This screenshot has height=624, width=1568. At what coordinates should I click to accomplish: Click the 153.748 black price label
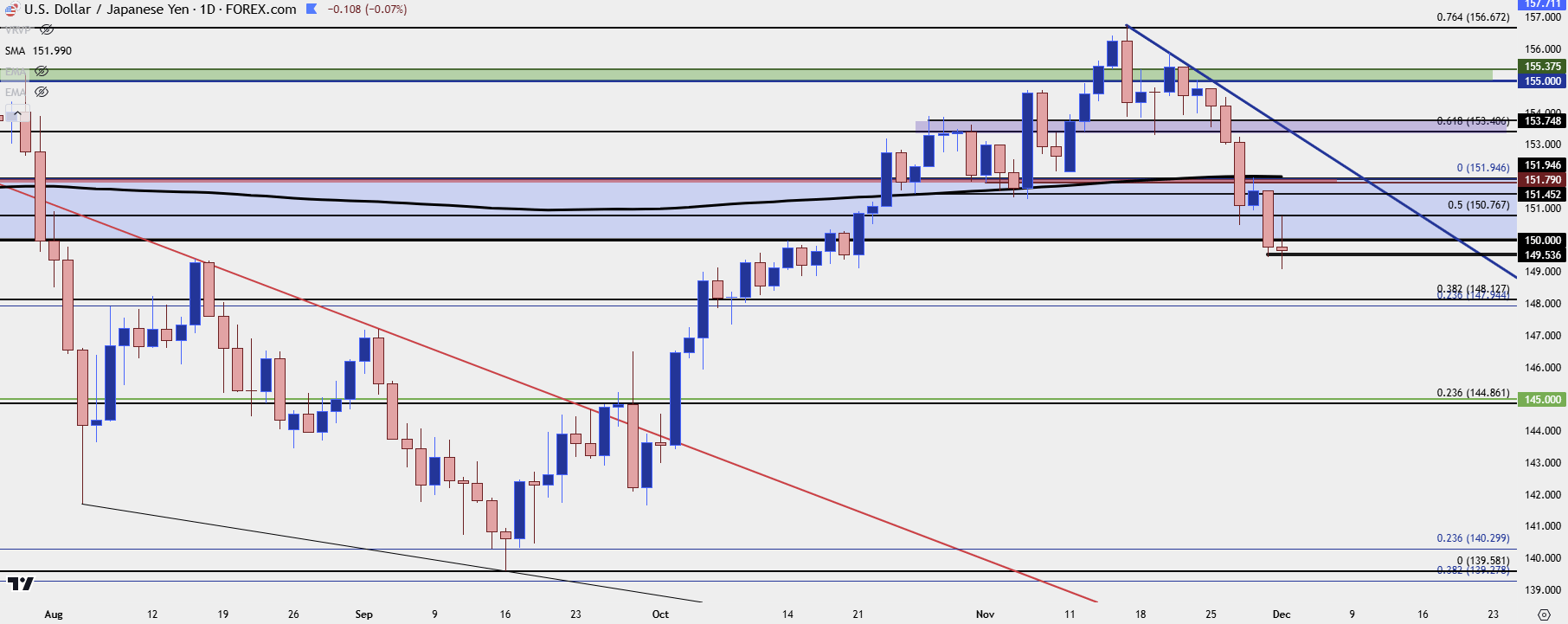pos(1542,121)
